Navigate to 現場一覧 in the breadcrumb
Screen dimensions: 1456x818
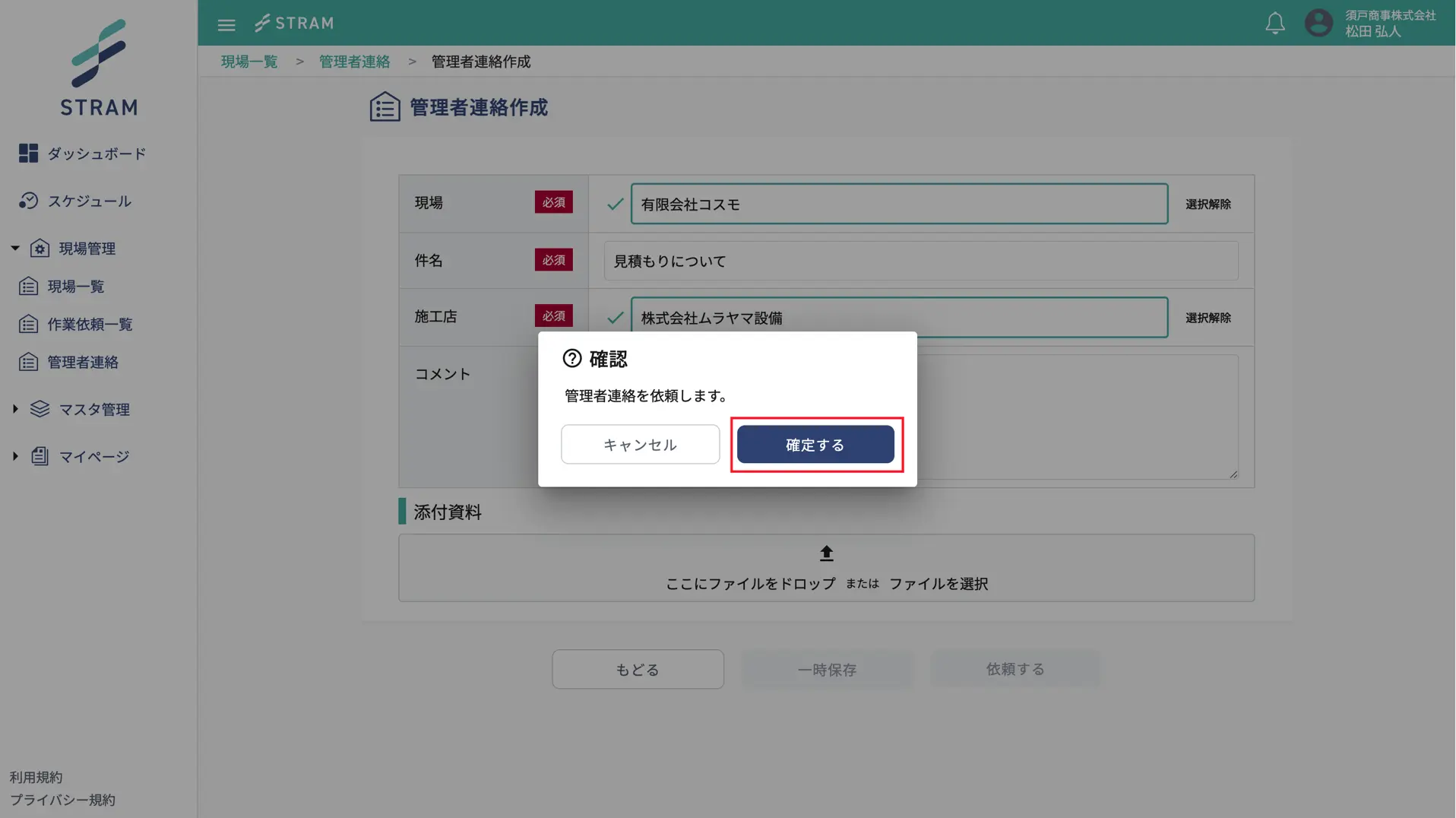click(x=248, y=61)
